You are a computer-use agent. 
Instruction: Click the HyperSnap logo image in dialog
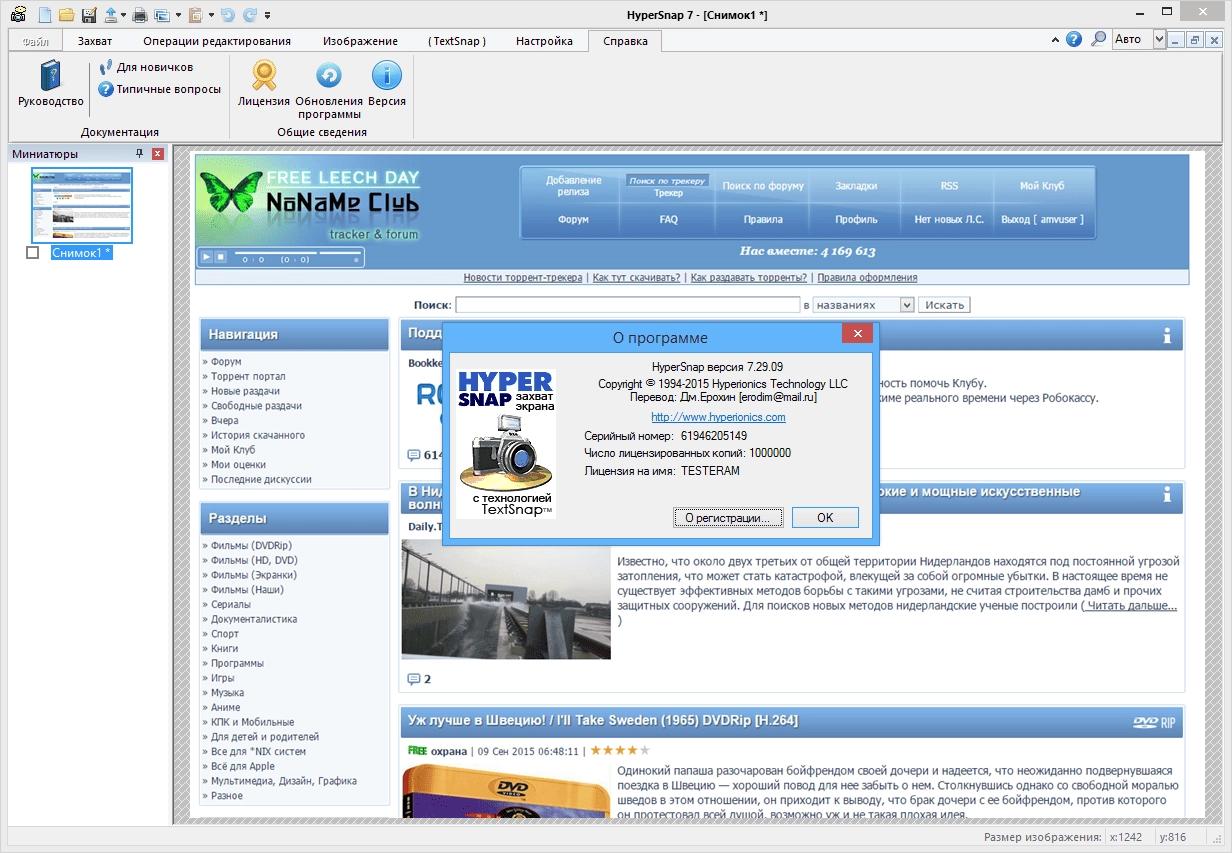(506, 443)
